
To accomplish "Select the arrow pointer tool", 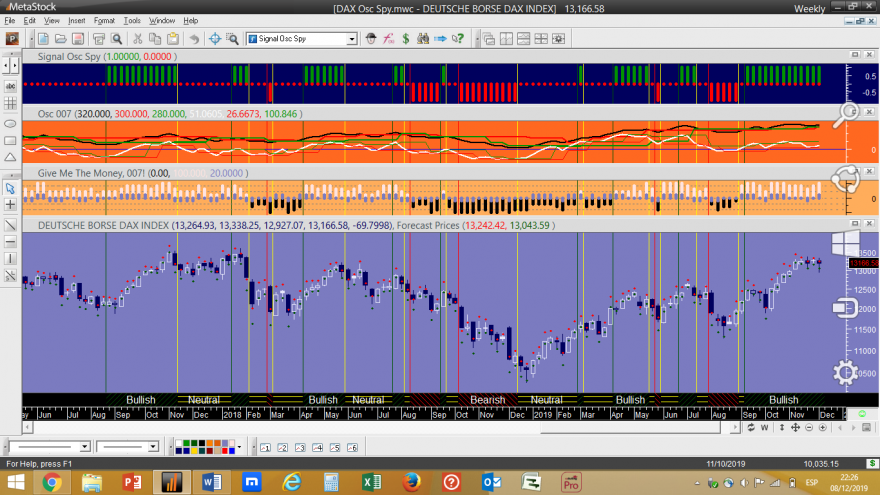I will 10,189.
